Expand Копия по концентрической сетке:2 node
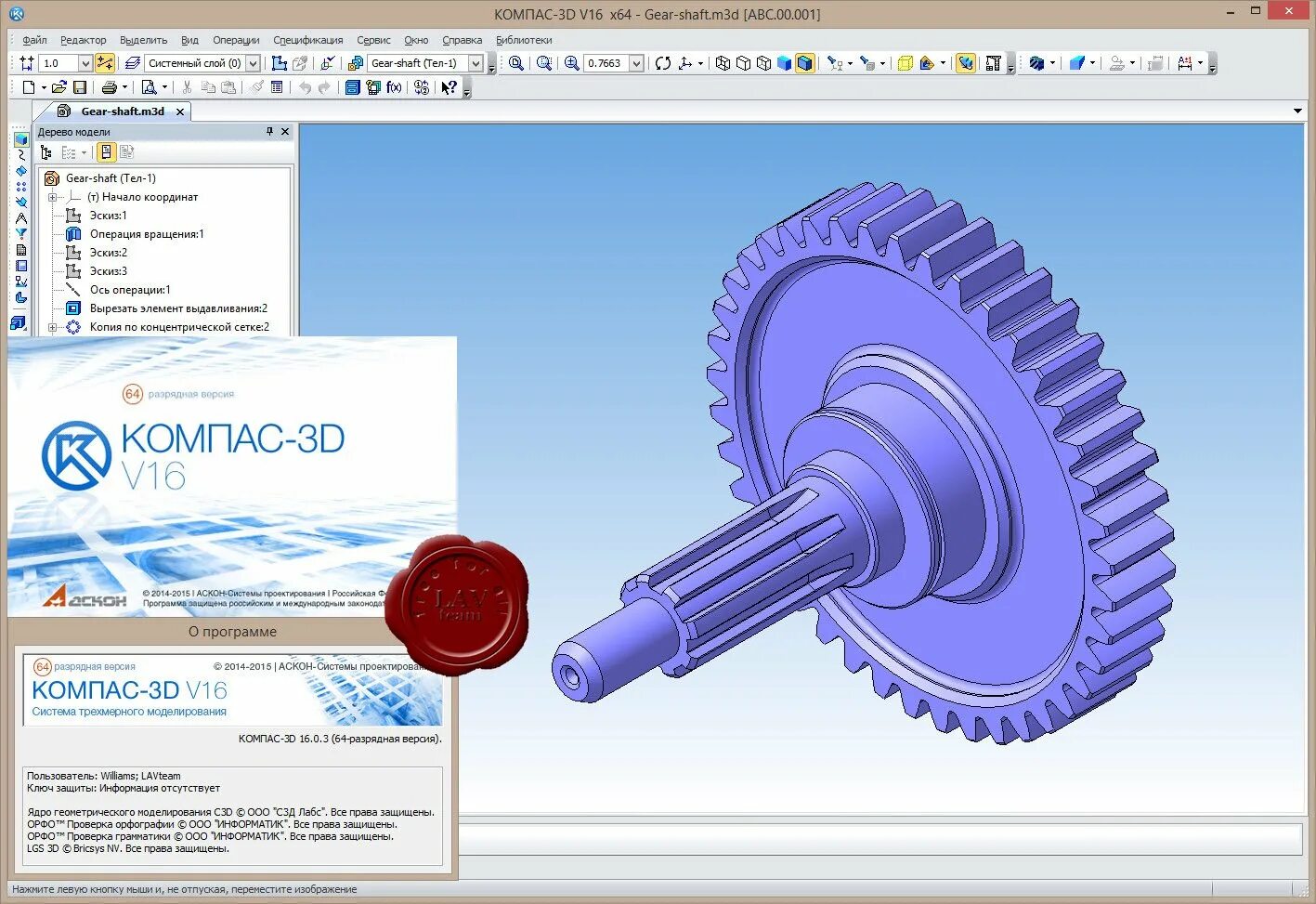The height and width of the screenshot is (904, 1316). click(x=53, y=327)
